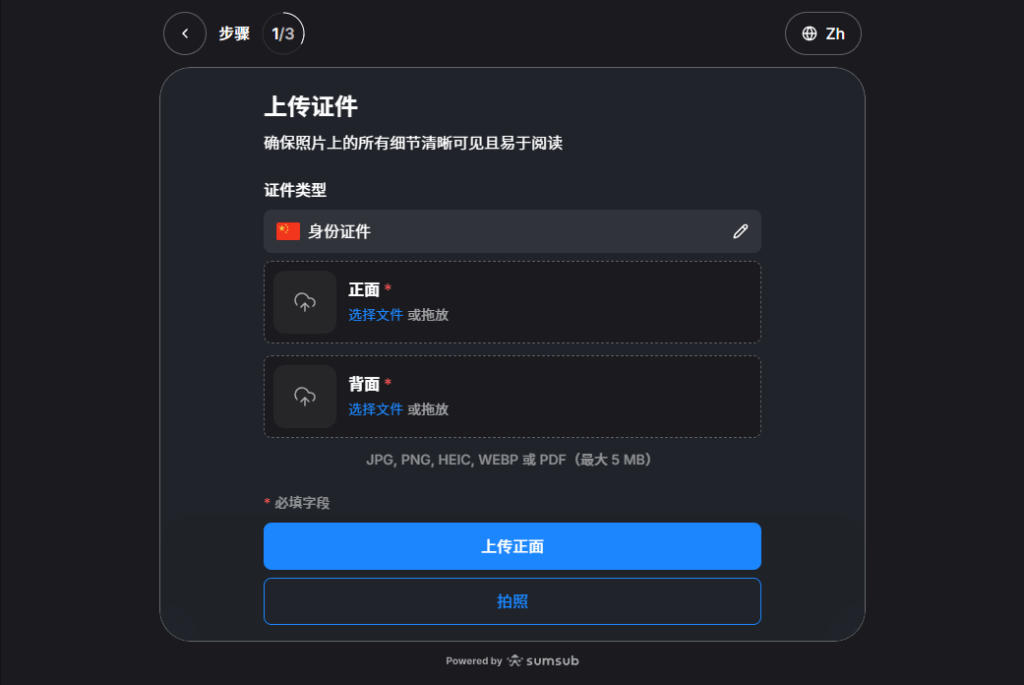The image size is (1024, 685).
Task: Click the 正面 upload drop zone
Action: [512, 302]
